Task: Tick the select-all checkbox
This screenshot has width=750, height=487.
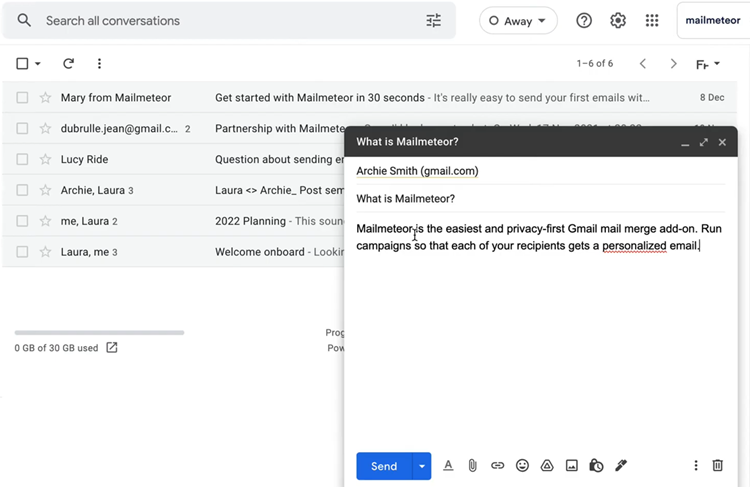Action: click(x=22, y=64)
